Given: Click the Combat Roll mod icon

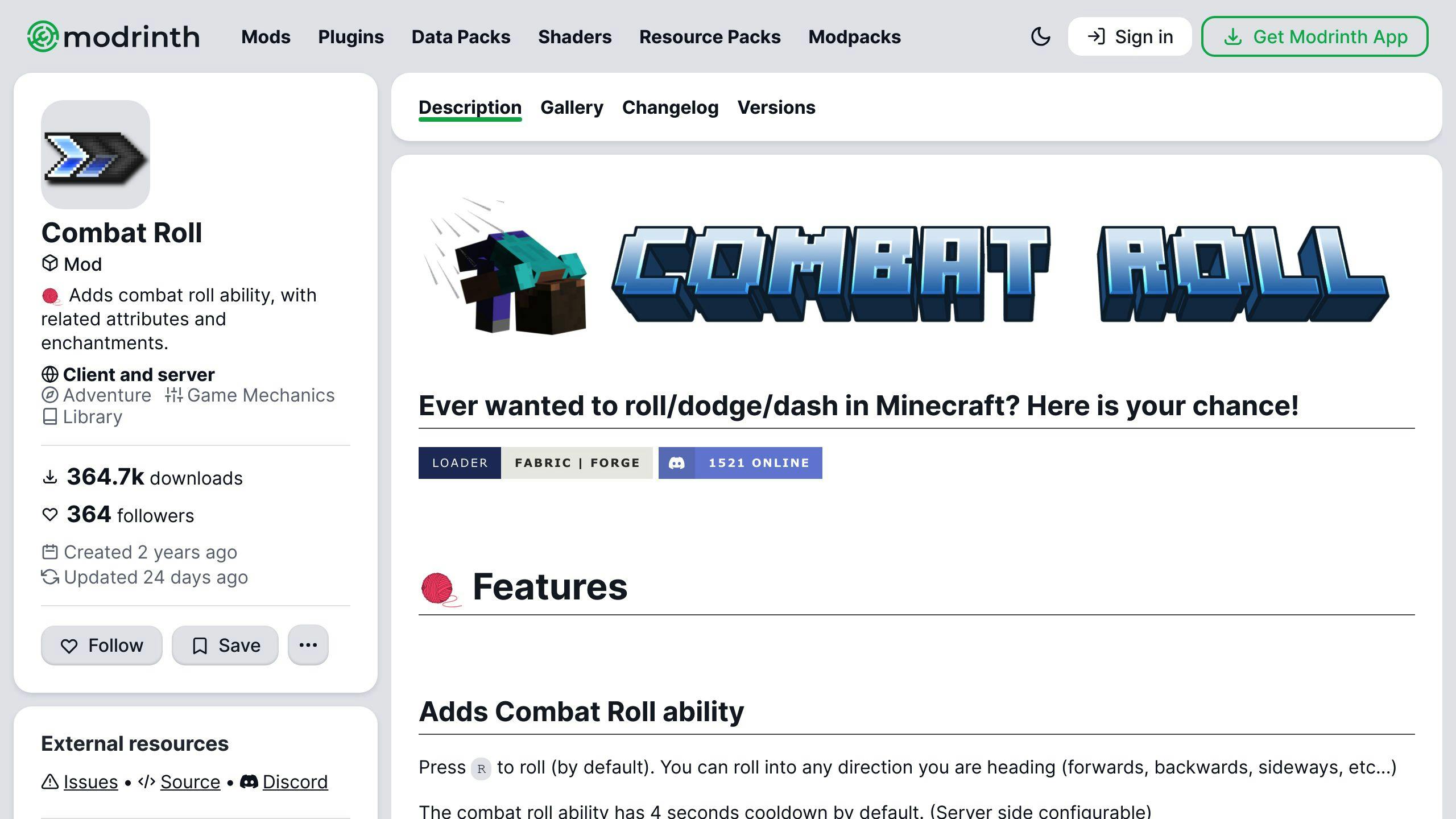Looking at the screenshot, I should click(96, 155).
